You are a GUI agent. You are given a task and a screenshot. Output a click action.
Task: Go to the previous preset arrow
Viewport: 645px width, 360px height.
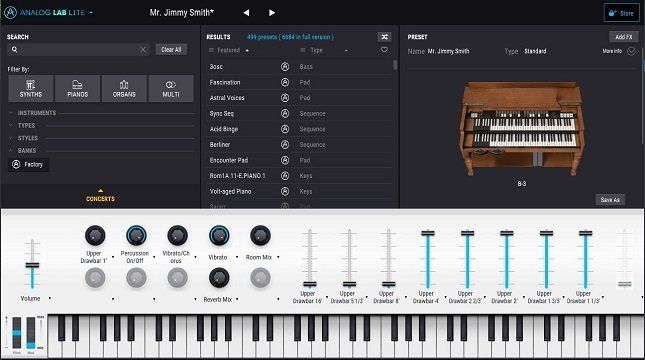246,13
